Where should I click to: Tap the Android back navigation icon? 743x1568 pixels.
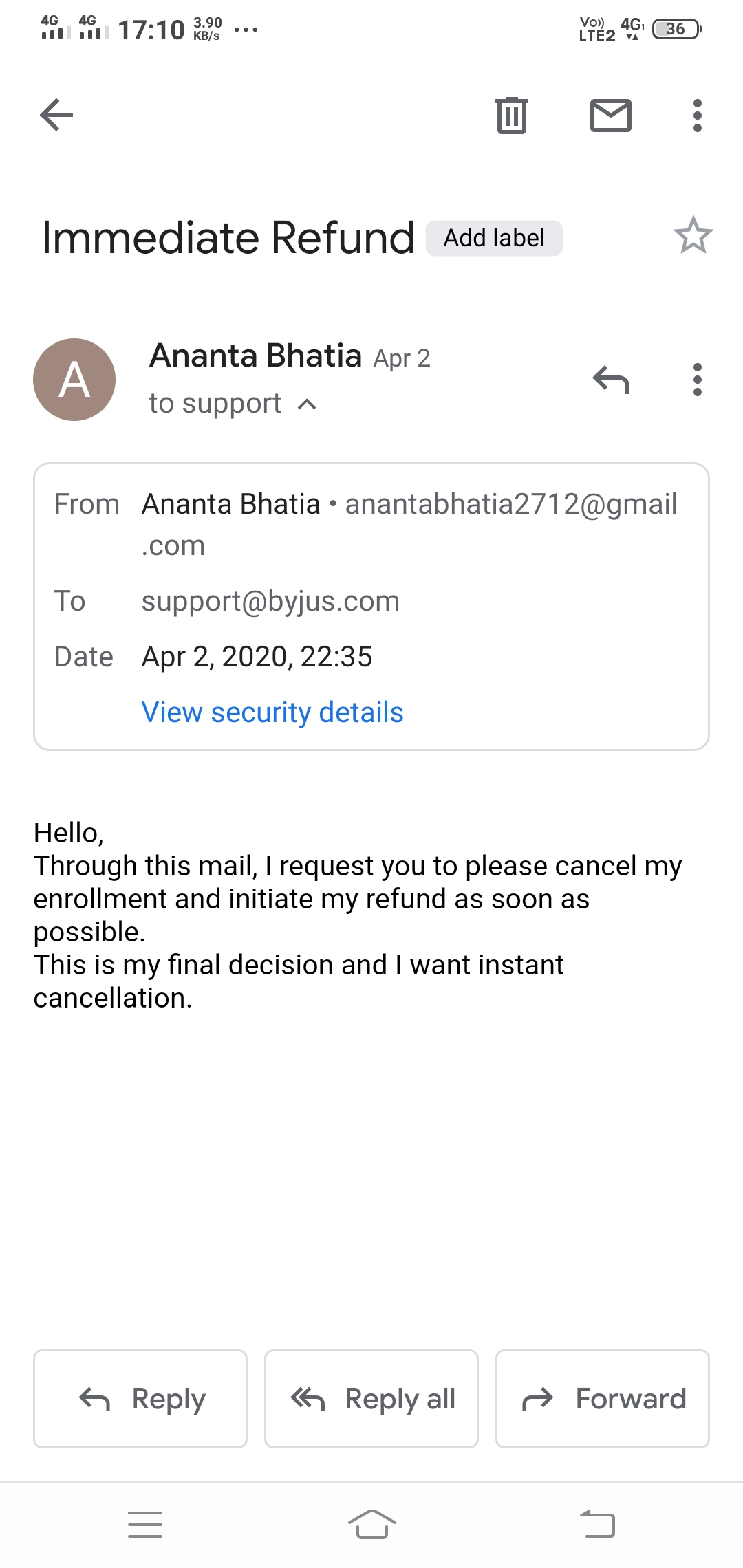597,1524
